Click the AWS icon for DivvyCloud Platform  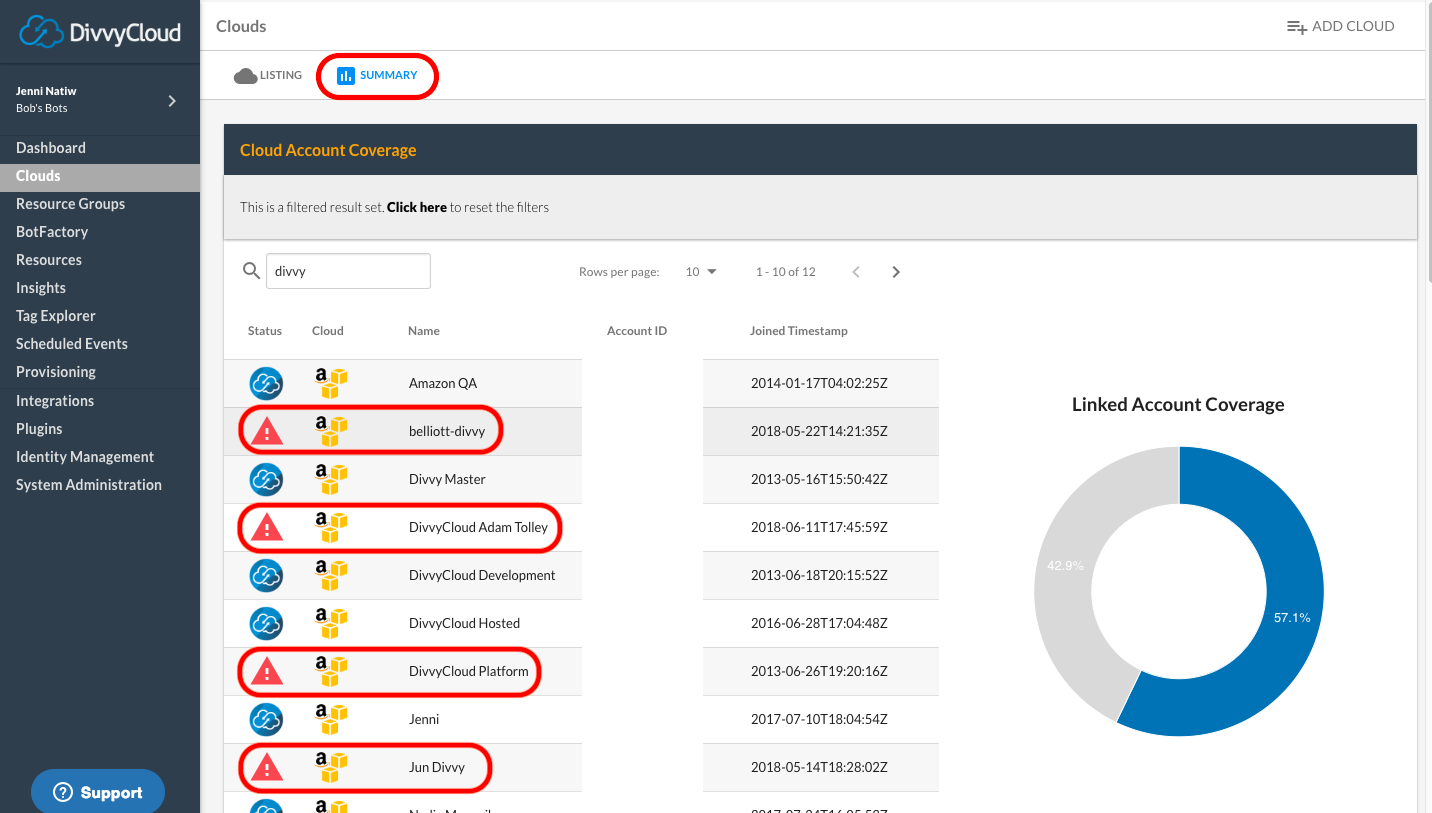coord(331,671)
